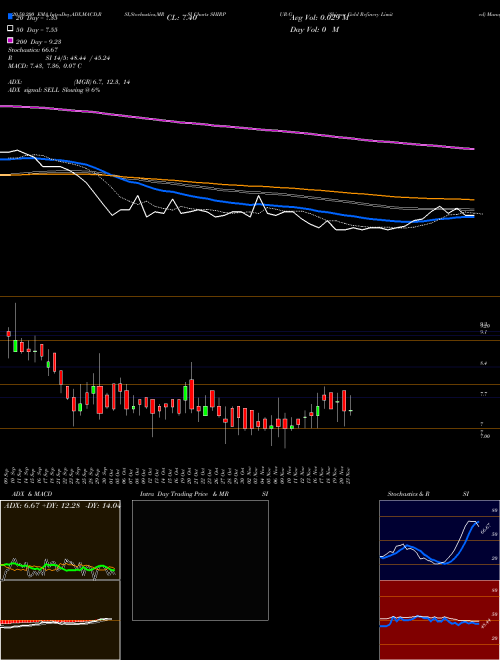Click the 'ADX & MACD' panel title
Image resolution: width=500 pixels, height=660 pixels.
(x=32, y=494)
